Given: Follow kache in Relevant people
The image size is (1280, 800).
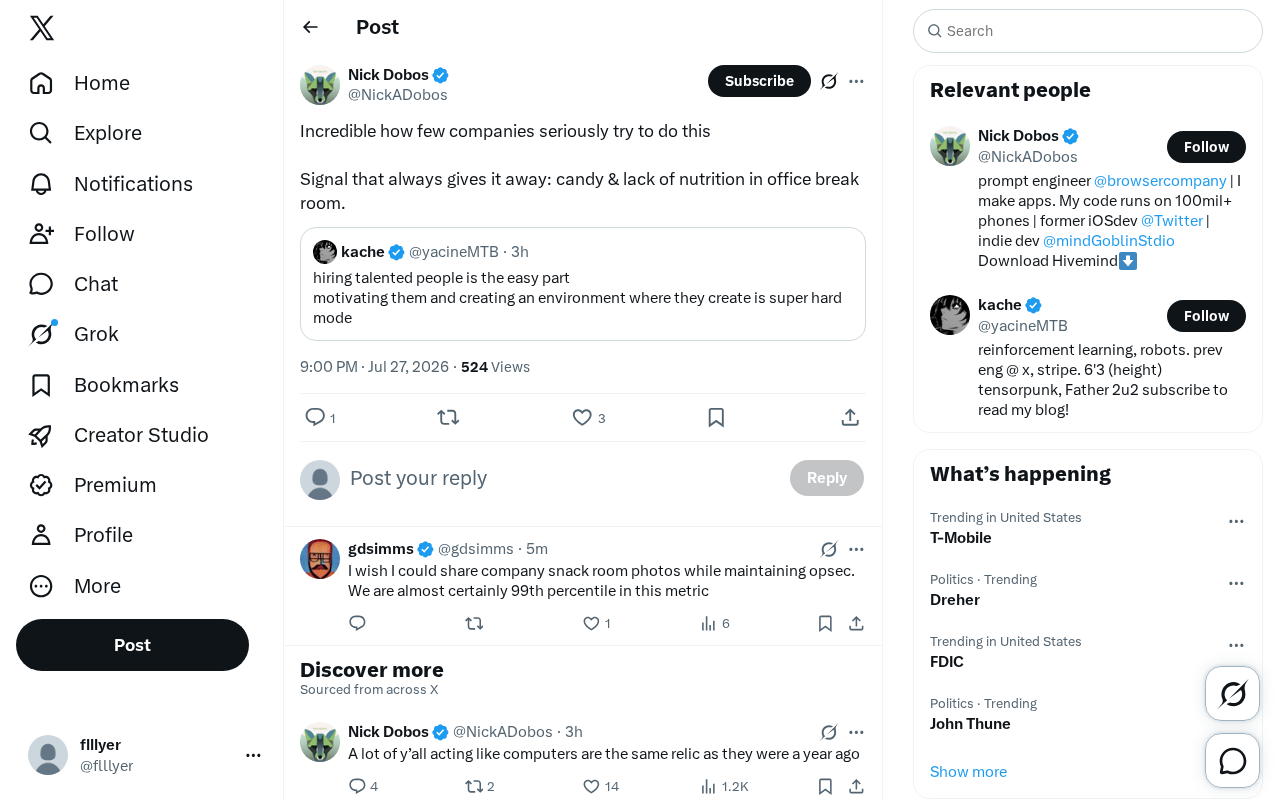Looking at the screenshot, I should pyautogui.click(x=1206, y=316).
